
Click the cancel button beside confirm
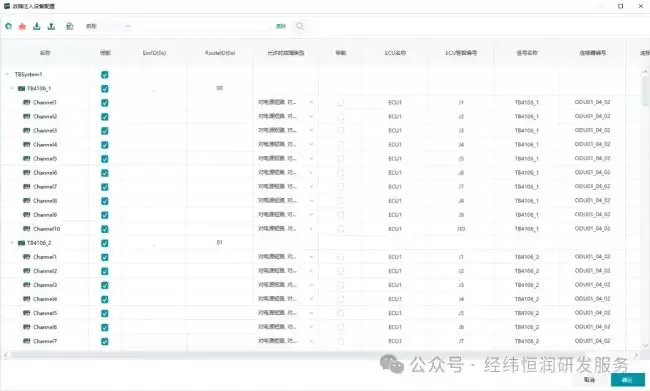[589, 380]
